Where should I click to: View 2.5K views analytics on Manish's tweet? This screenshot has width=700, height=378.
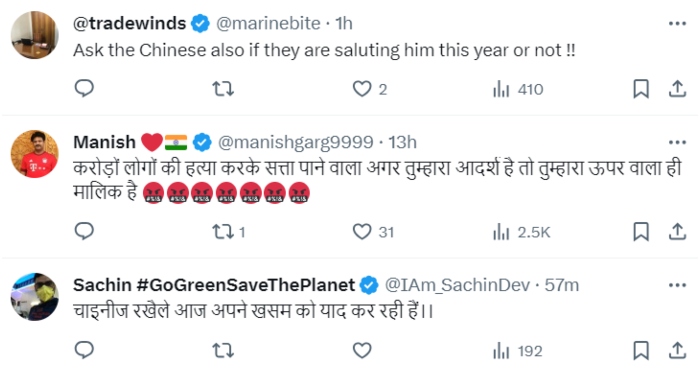tap(521, 232)
